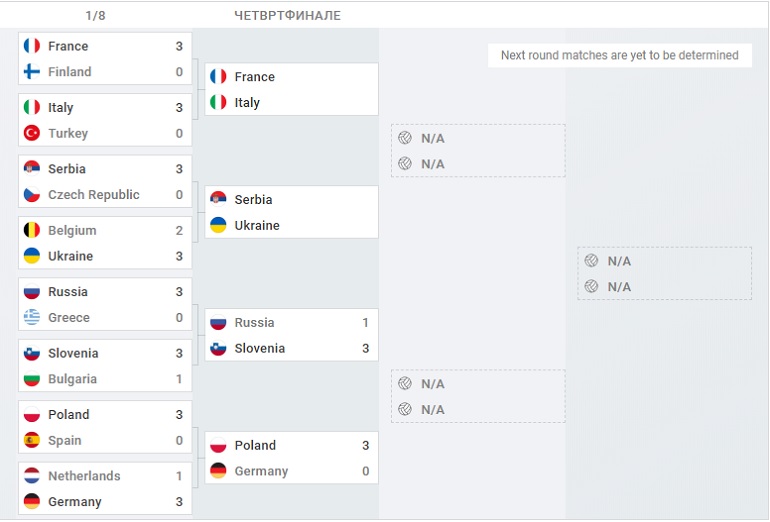770x522 pixels.
Task: Click Czech Republic flag icon
Action: pos(31,195)
